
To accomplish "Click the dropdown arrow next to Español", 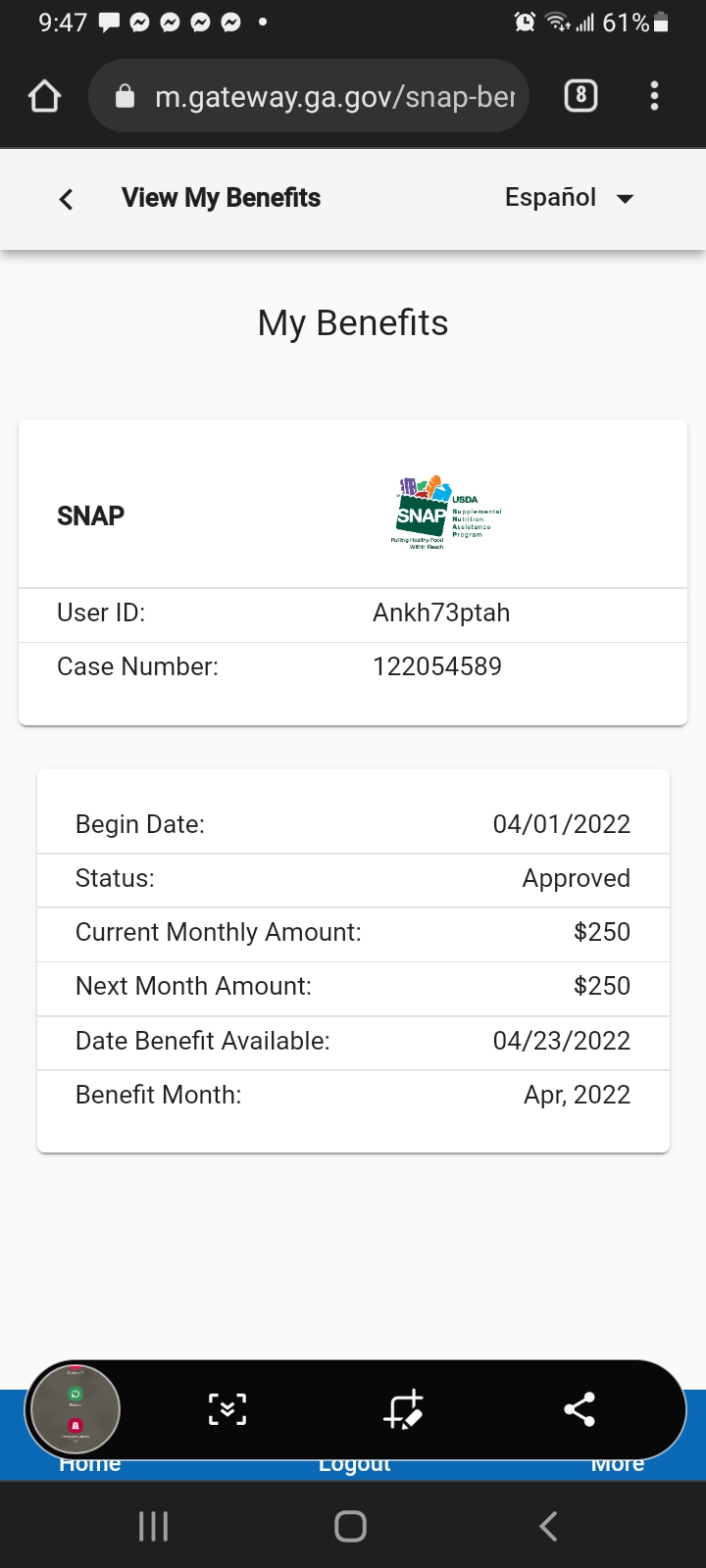I will (x=625, y=199).
